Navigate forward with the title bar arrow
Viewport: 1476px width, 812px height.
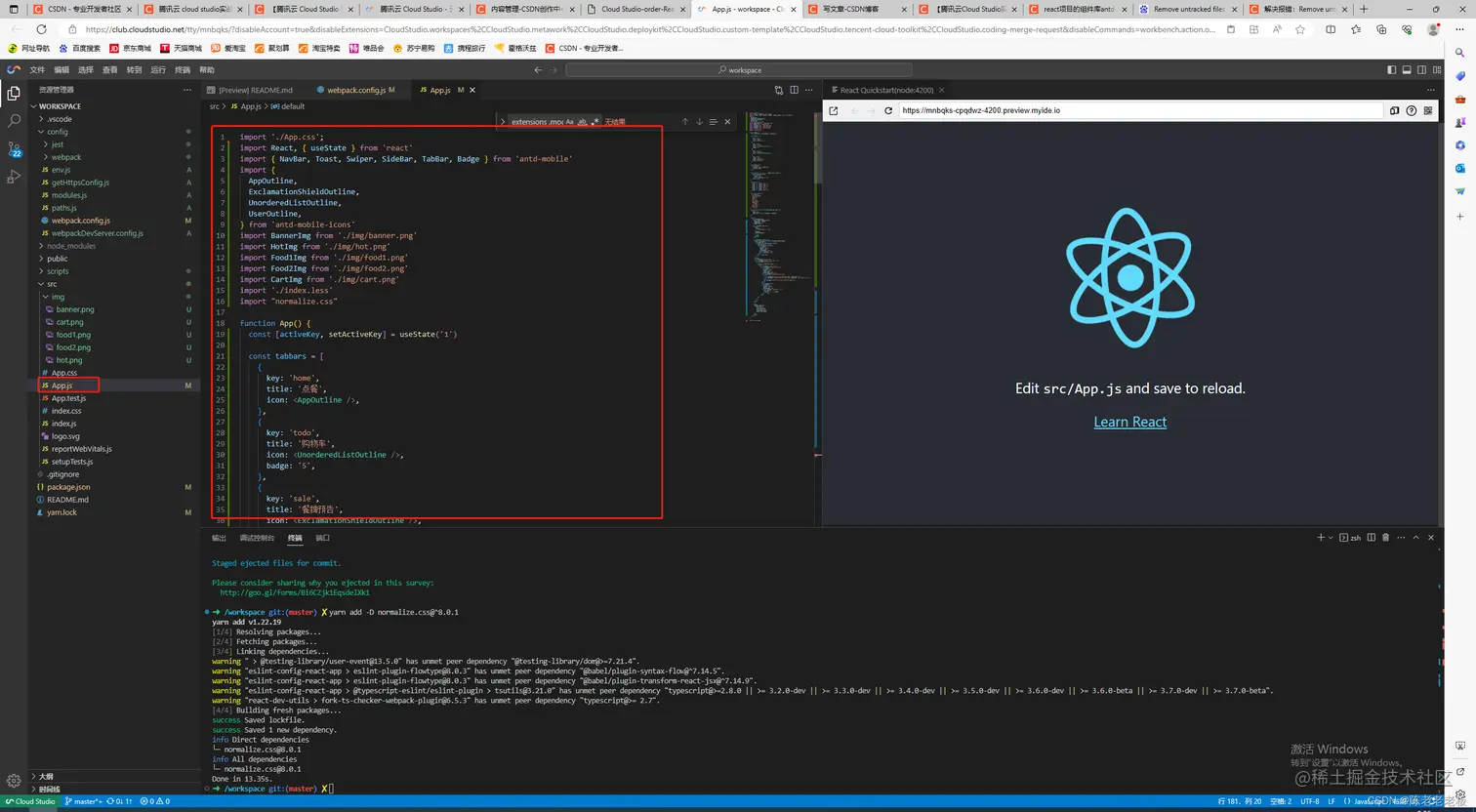click(553, 69)
